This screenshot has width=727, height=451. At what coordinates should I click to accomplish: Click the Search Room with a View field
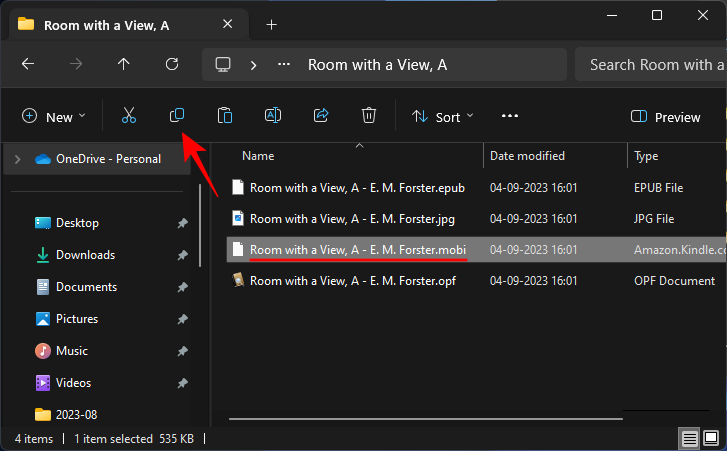click(x=650, y=64)
